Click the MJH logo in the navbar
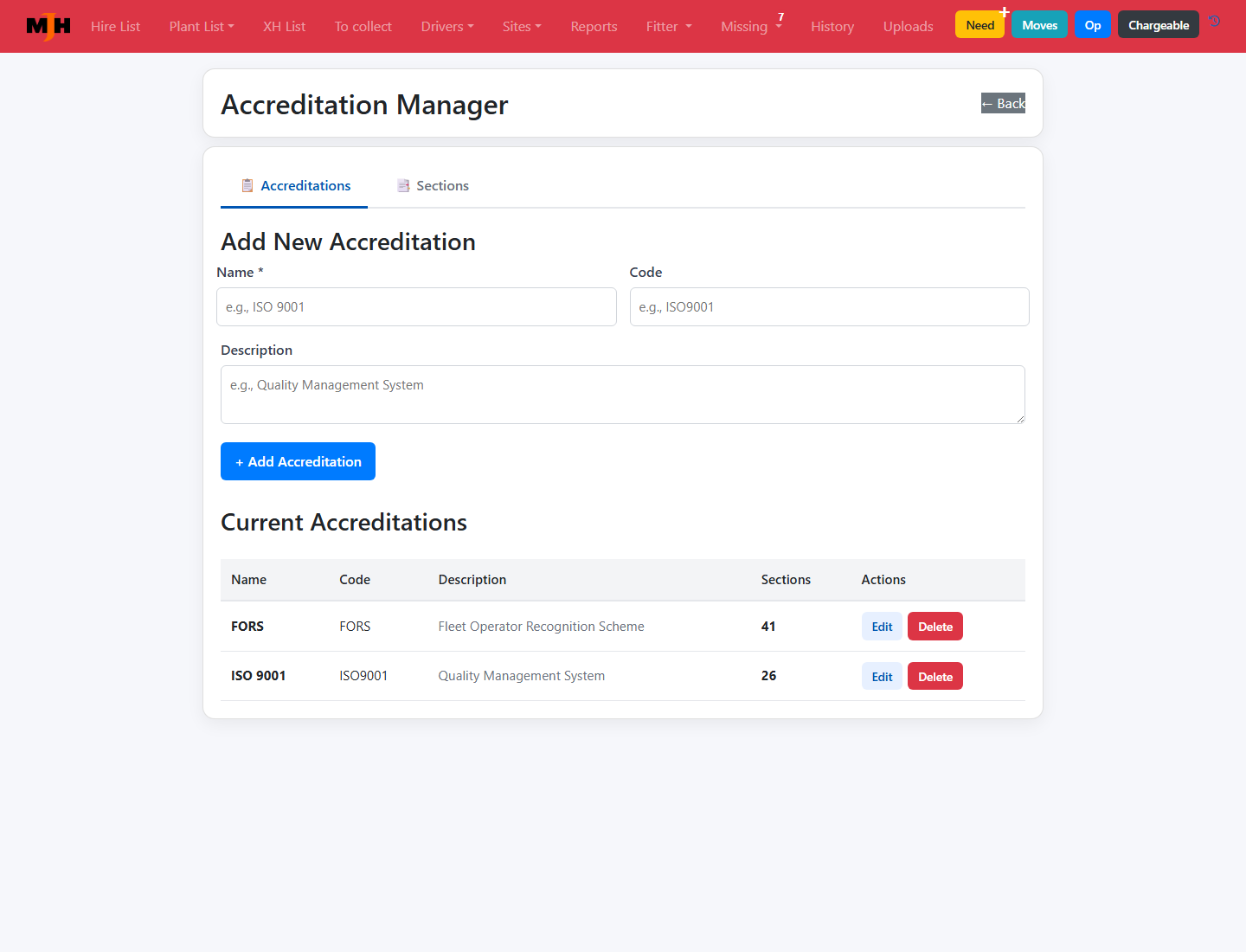 [48, 26]
